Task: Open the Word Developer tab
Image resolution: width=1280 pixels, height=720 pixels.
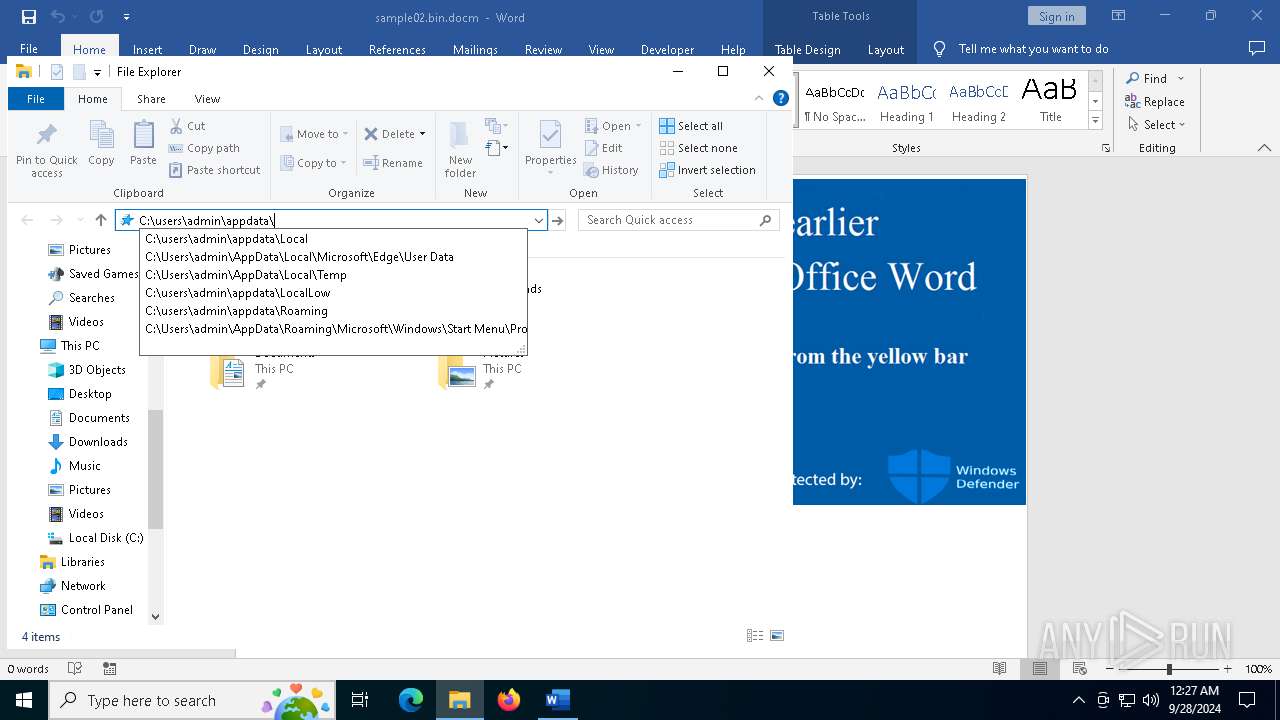Action: (667, 49)
